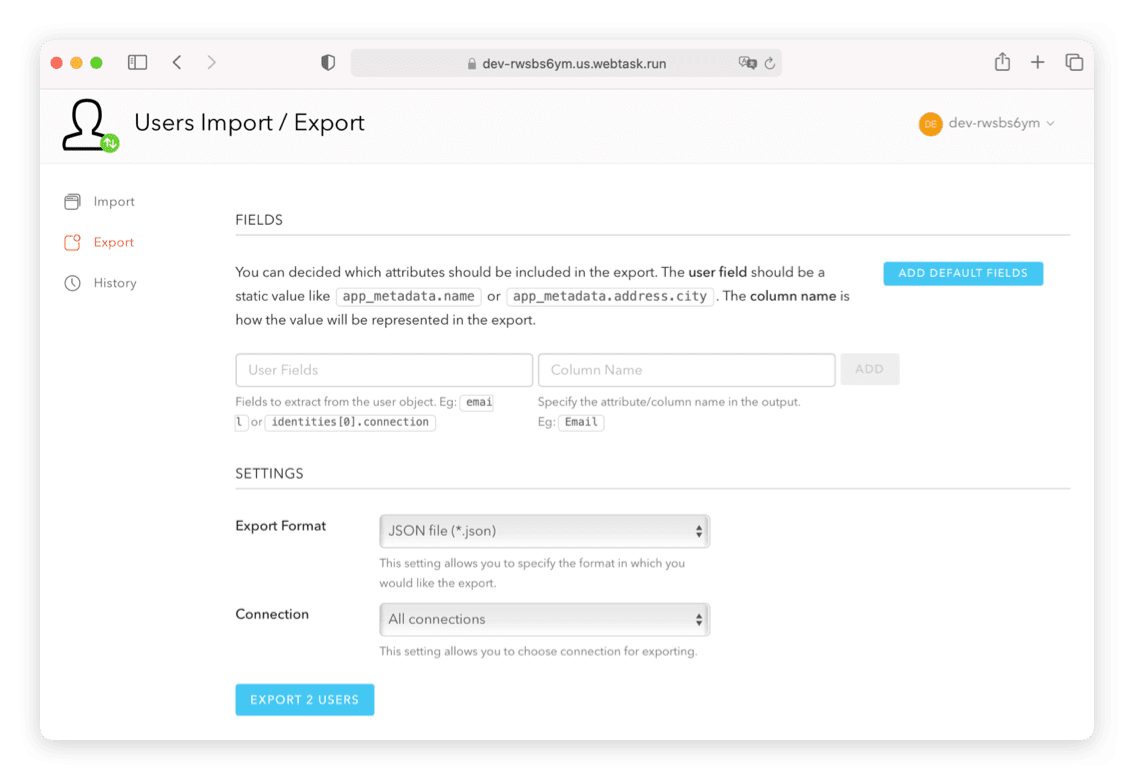1134x780 pixels.
Task: Click the ADD DEFAULT FIELDS button
Action: point(962,272)
